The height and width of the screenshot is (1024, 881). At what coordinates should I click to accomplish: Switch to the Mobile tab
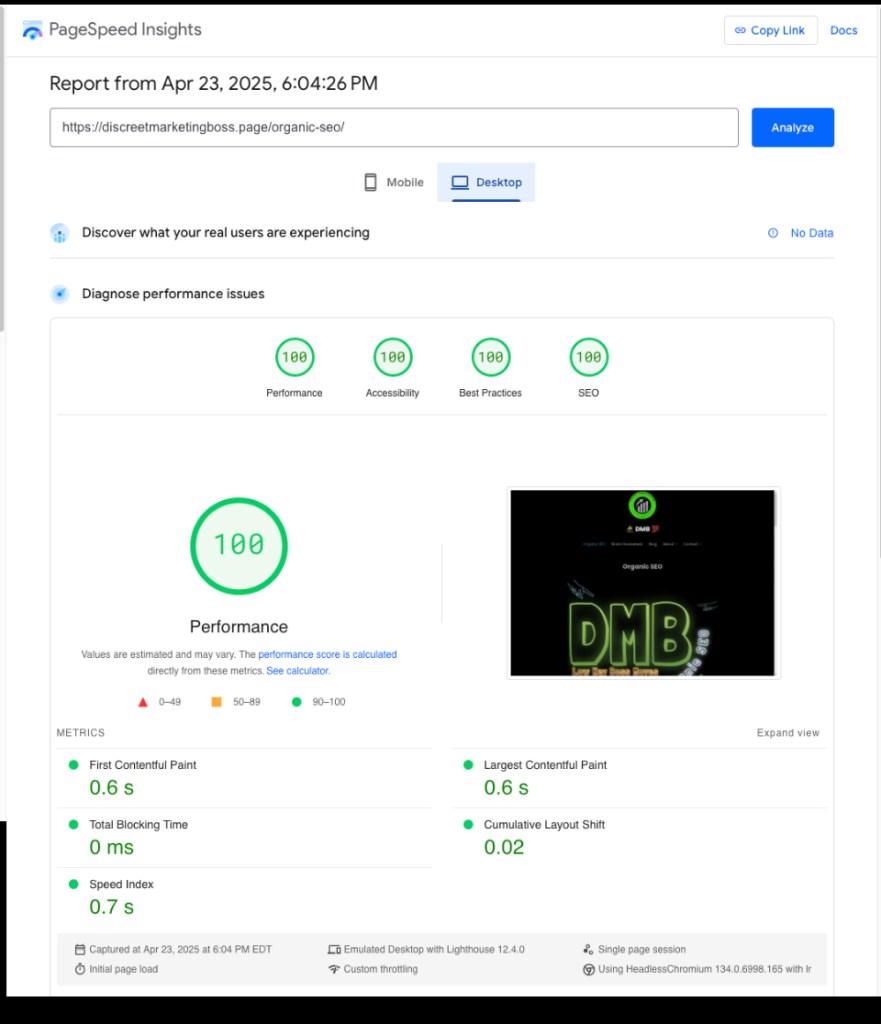click(x=393, y=182)
